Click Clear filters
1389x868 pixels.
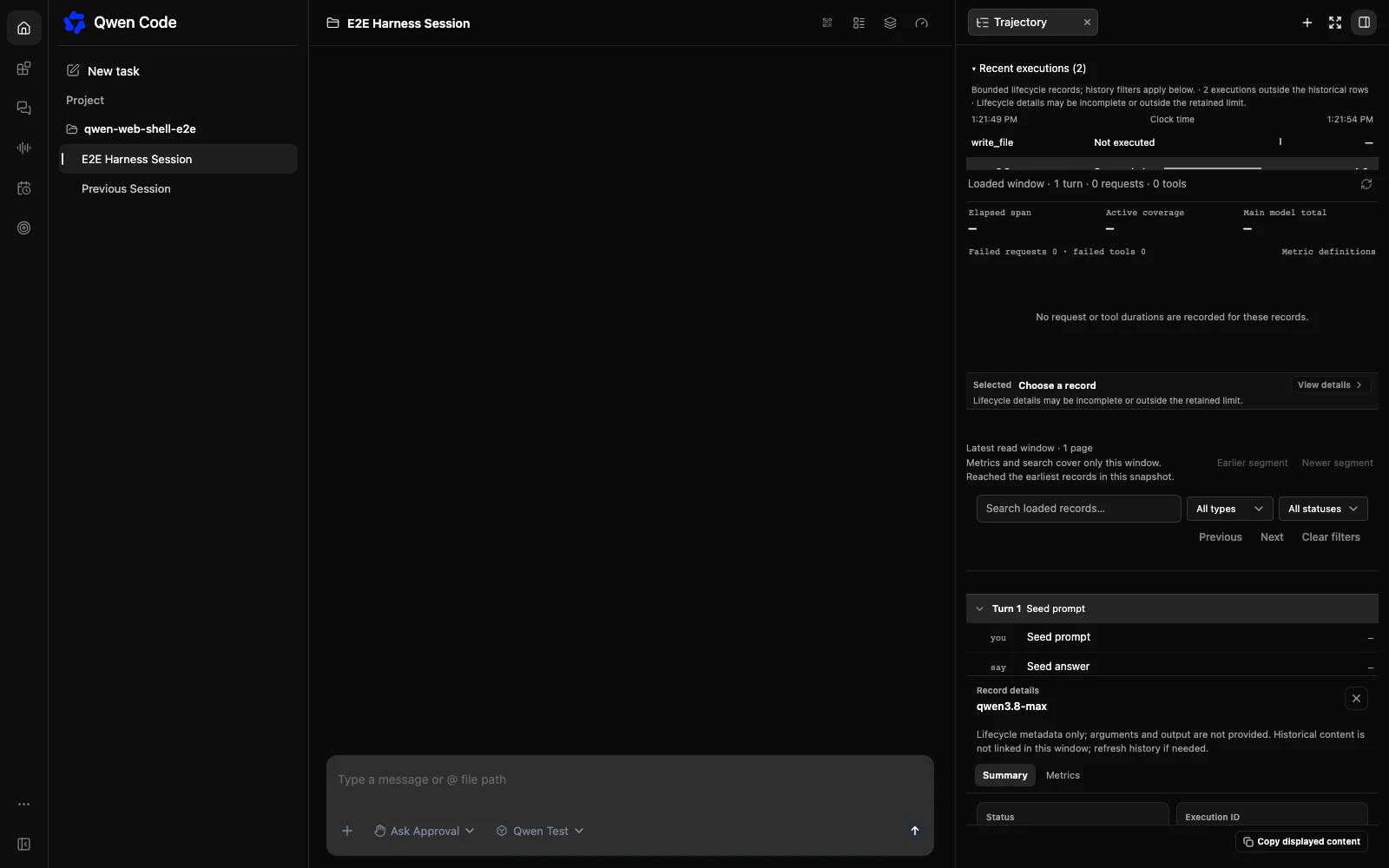(1331, 537)
